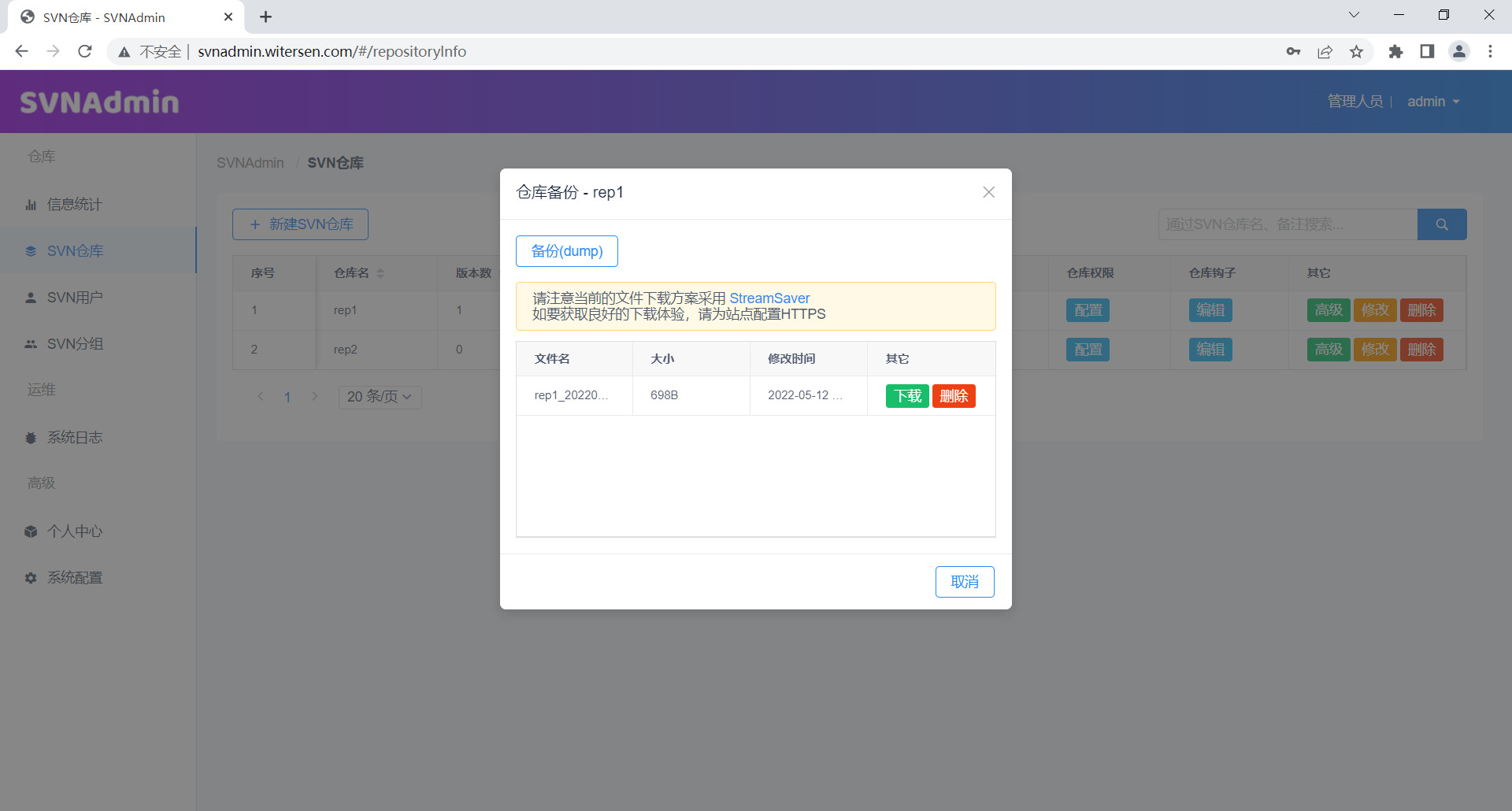Click 删除 for rep1 row
This screenshot has height=811, width=1512.
(x=1421, y=310)
